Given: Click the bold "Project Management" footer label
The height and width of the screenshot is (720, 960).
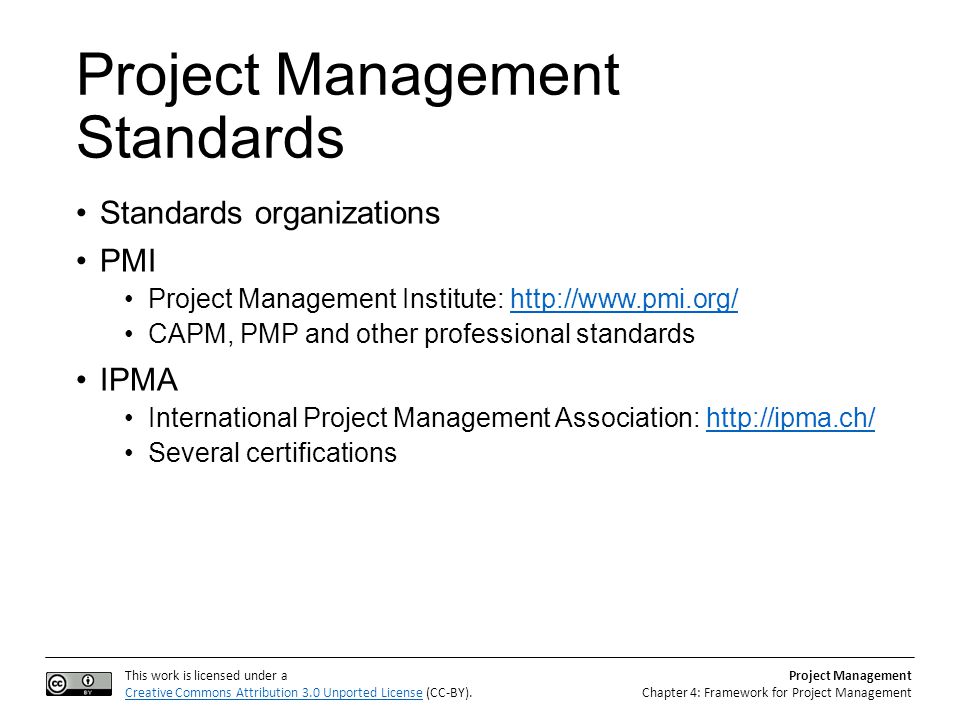Looking at the screenshot, I should point(850,675).
